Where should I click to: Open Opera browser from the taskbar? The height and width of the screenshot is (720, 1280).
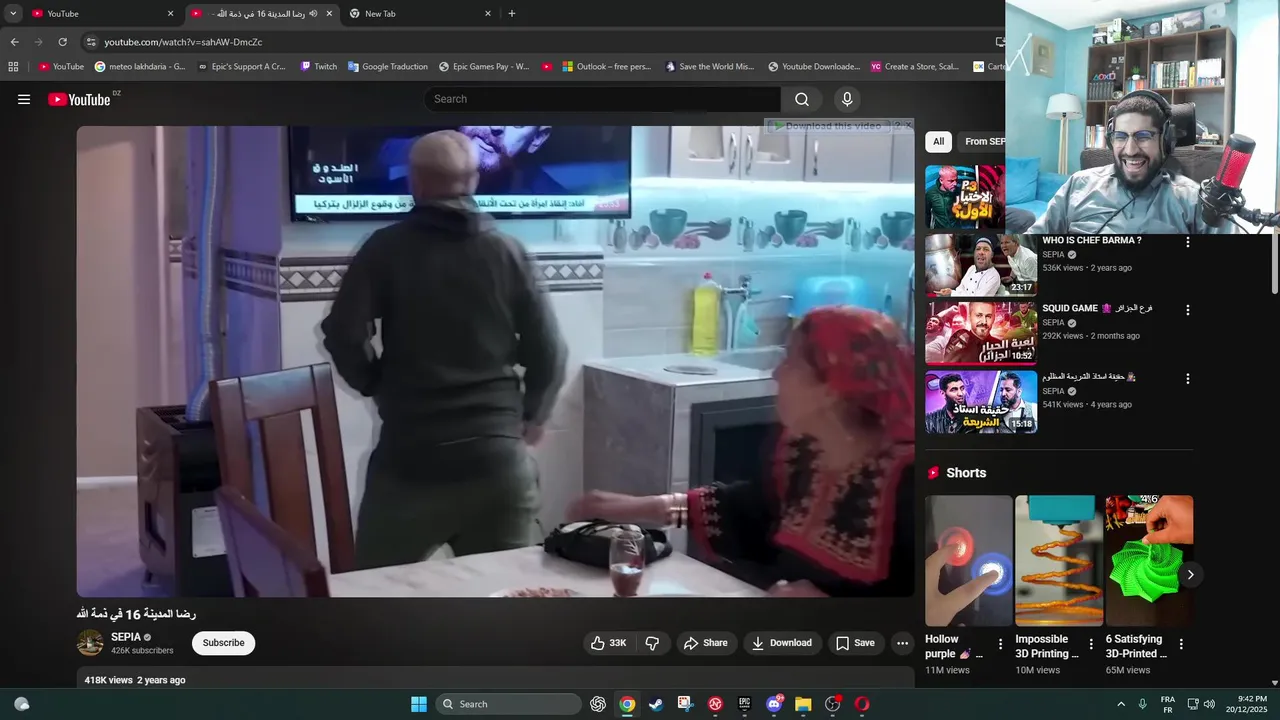(862, 704)
